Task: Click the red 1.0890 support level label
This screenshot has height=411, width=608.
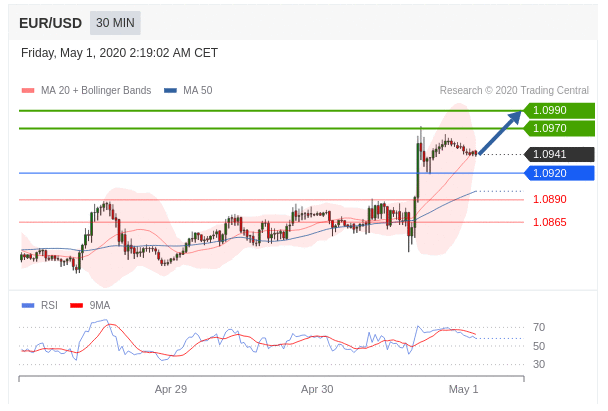Action: pos(549,199)
